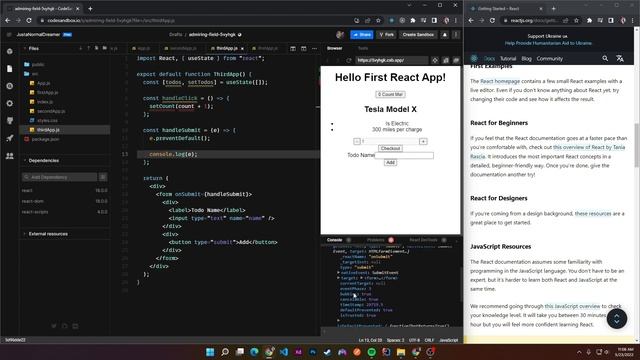Image resolution: width=640 pixels, height=360 pixels.
Task: Close the thirdApp.js editor tab
Action: [242, 49]
